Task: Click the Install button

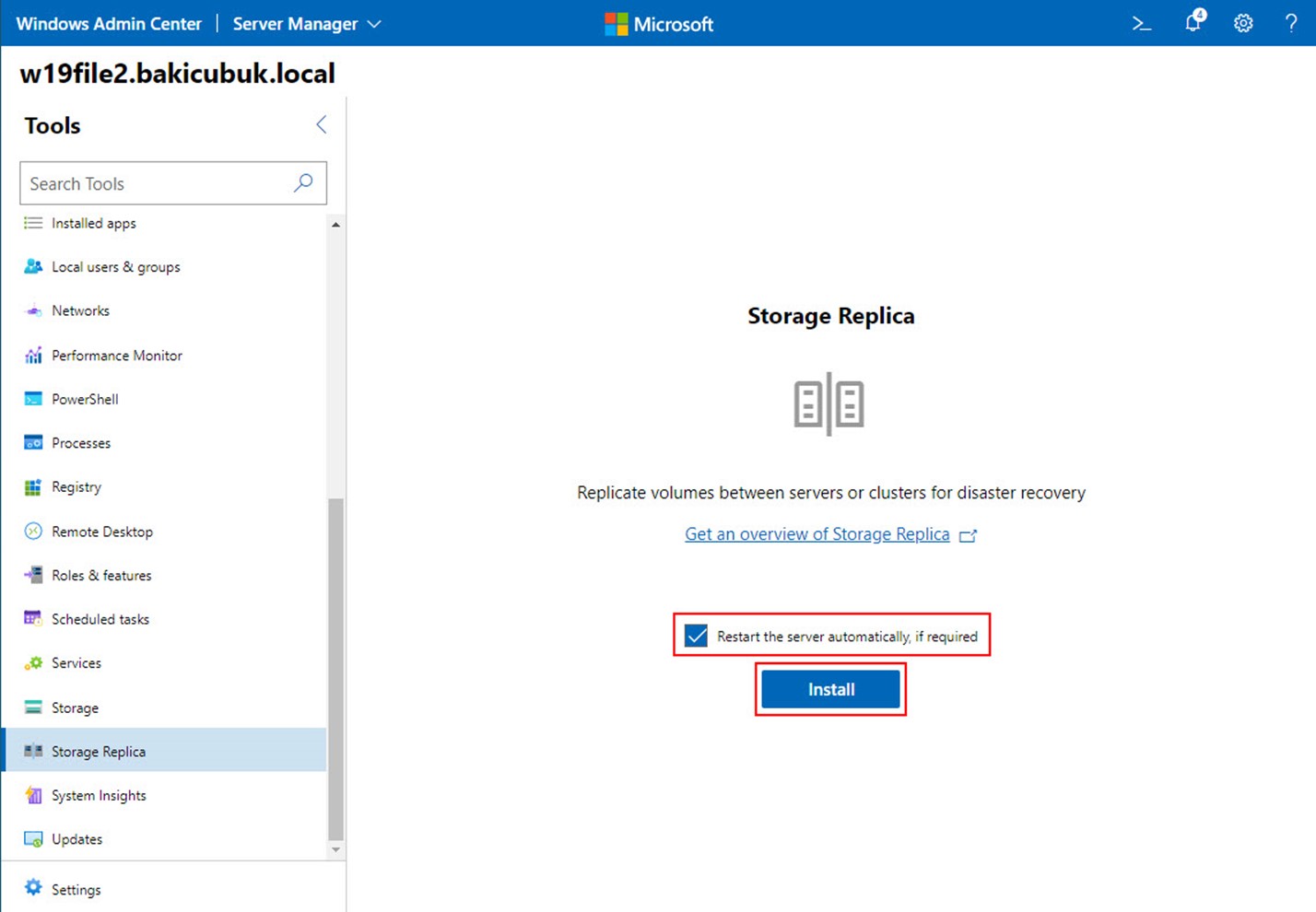Action: point(830,689)
